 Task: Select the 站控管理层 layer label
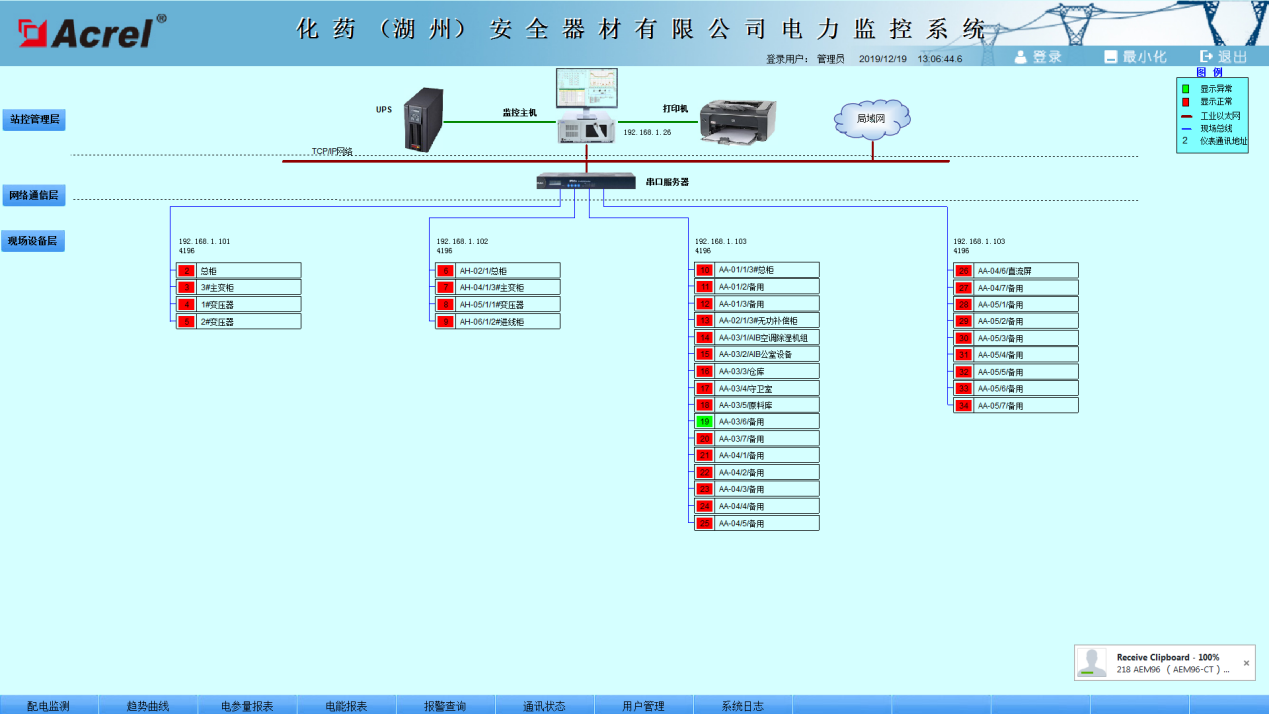click(34, 120)
